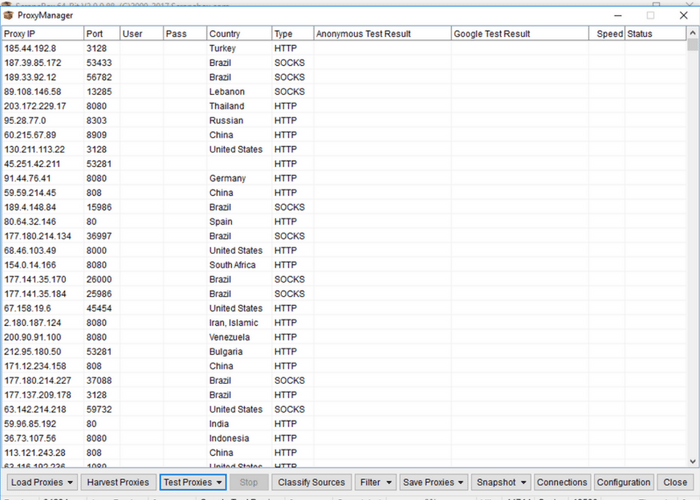
Task: Select proxy row 203.172.229.17
Action: [344, 106]
